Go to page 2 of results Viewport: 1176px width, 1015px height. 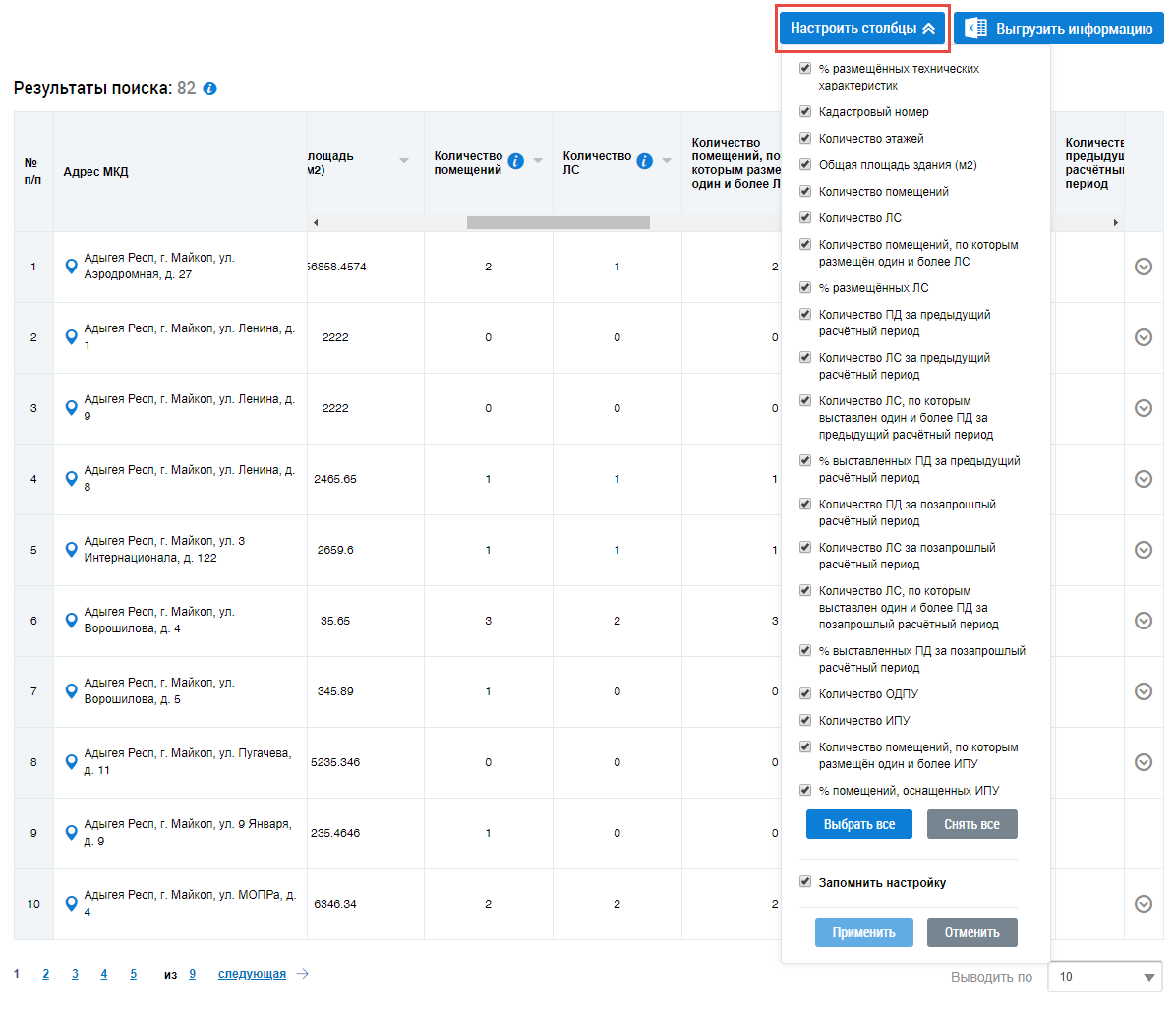pos(45,974)
